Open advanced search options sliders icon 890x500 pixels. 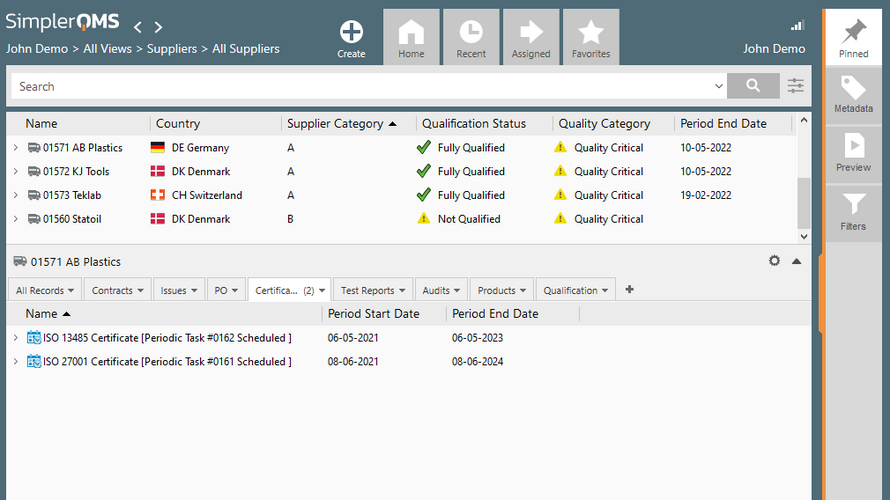[796, 86]
